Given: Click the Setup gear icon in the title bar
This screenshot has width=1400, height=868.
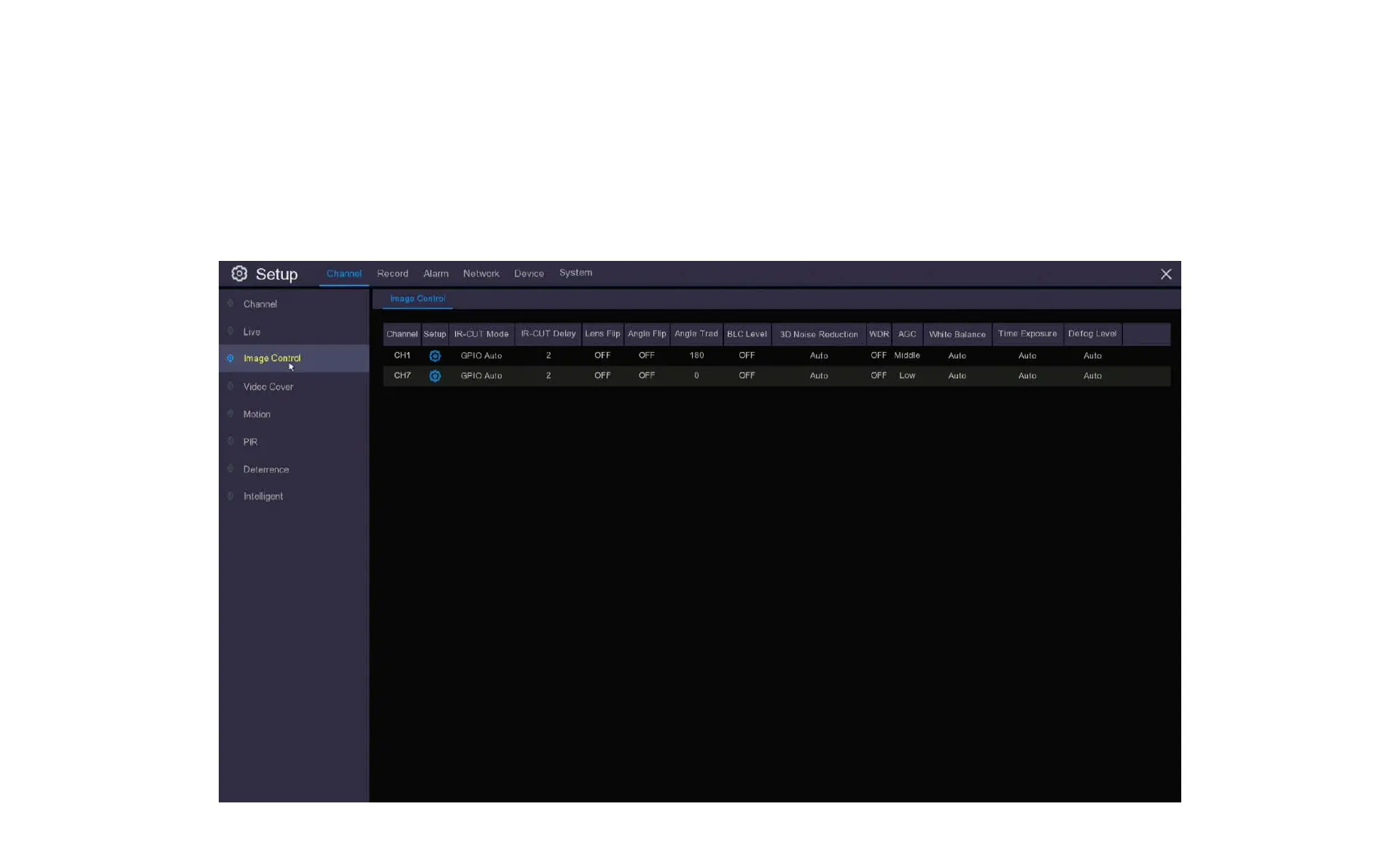Looking at the screenshot, I should click(x=239, y=274).
